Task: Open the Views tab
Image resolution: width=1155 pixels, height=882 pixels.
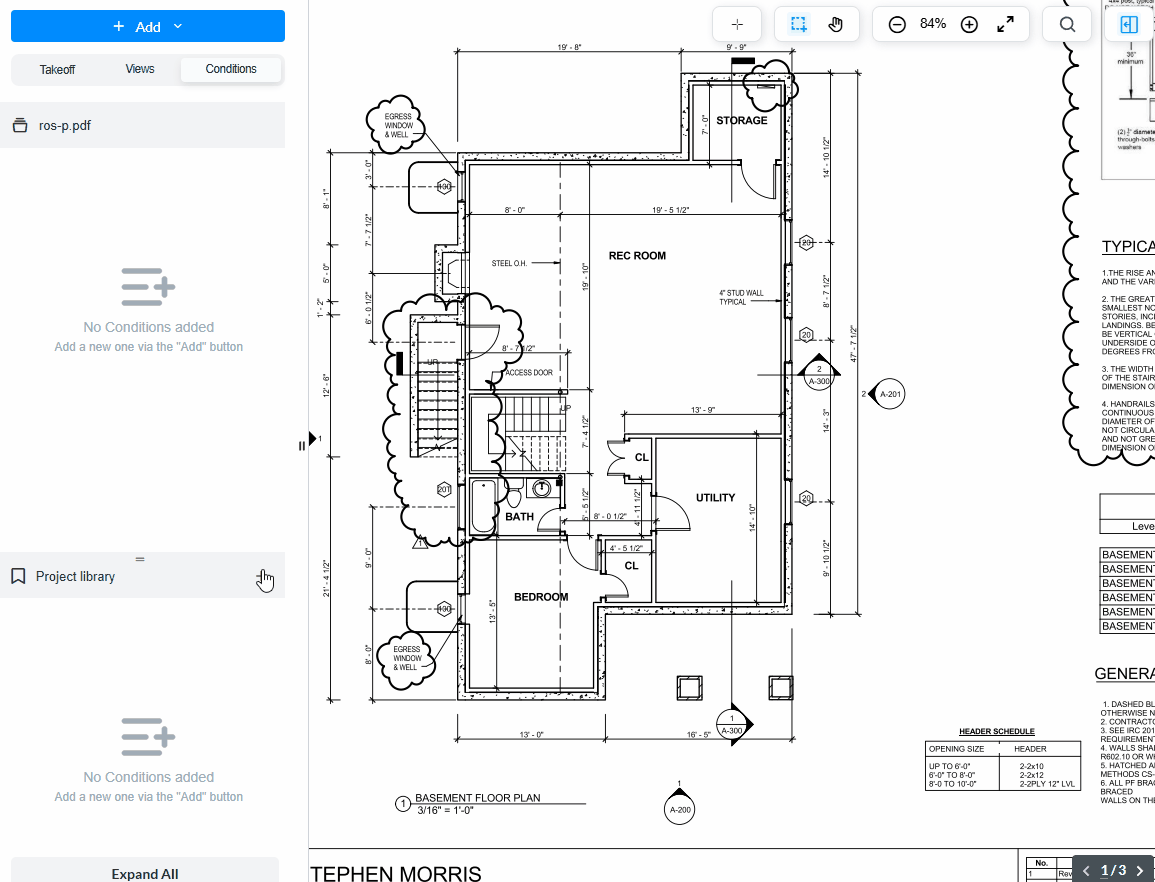Action: coord(140,69)
